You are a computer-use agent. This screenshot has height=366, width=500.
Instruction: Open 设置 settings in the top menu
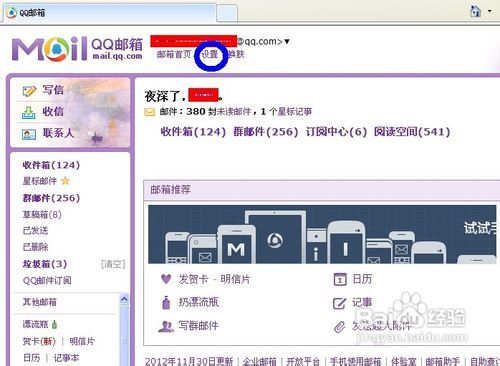(x=210, y=54)
